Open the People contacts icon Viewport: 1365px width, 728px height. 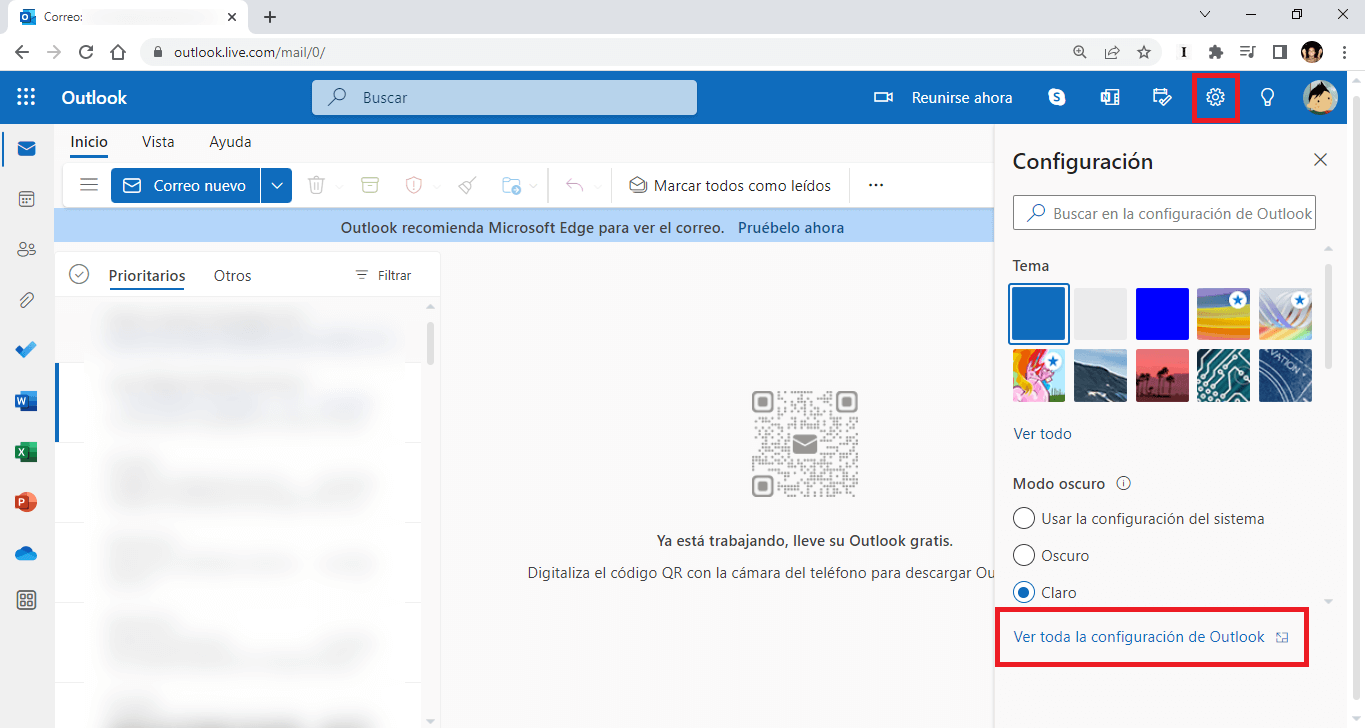(27, 249)
